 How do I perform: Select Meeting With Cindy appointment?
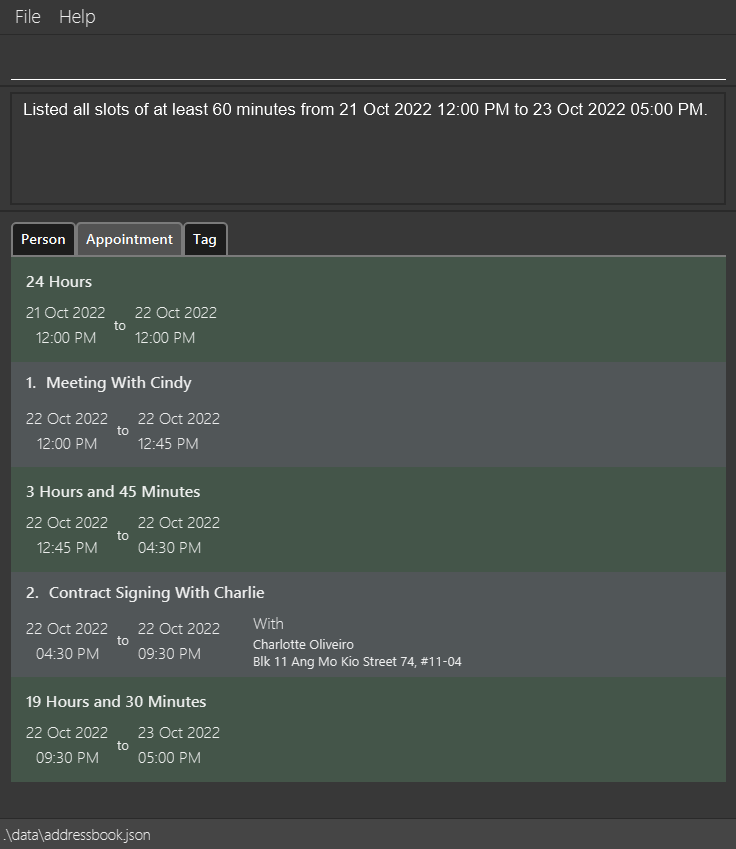pyautogui.click(x=368, y=415)
